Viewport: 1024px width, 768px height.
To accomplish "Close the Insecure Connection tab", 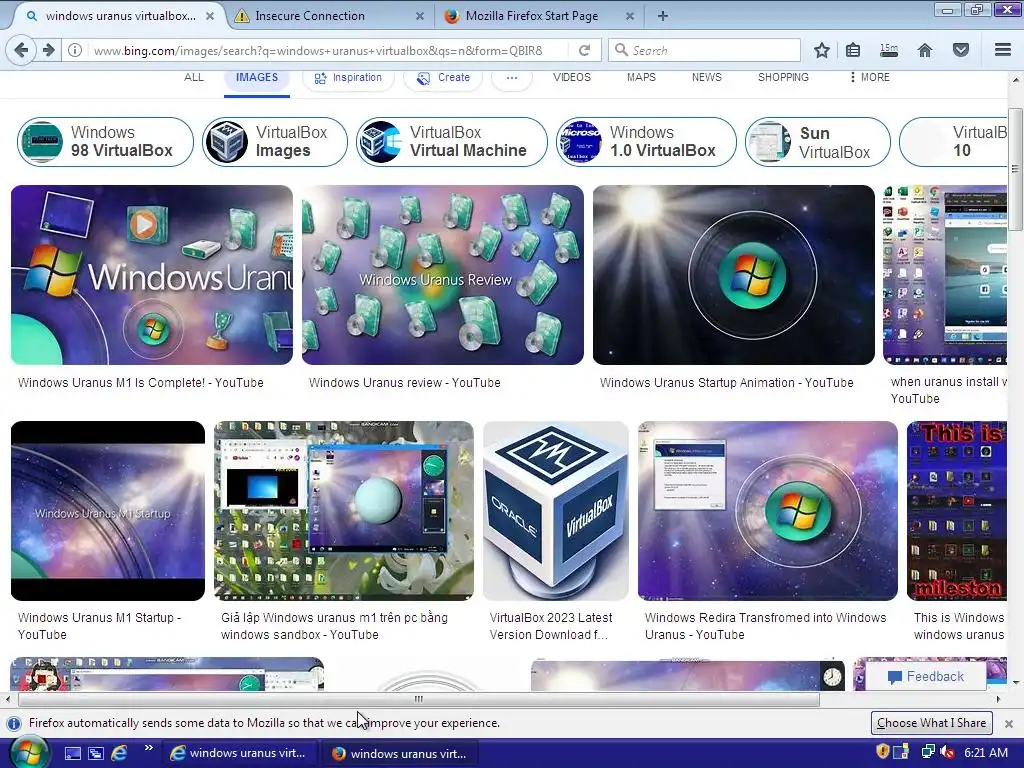I will [x=420, y=16].
